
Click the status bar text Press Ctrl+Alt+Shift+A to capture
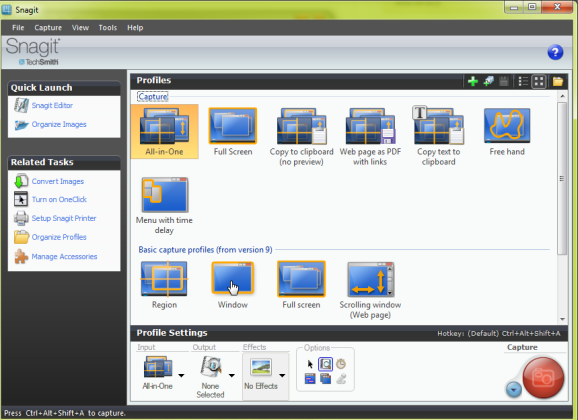pos(65,413)
